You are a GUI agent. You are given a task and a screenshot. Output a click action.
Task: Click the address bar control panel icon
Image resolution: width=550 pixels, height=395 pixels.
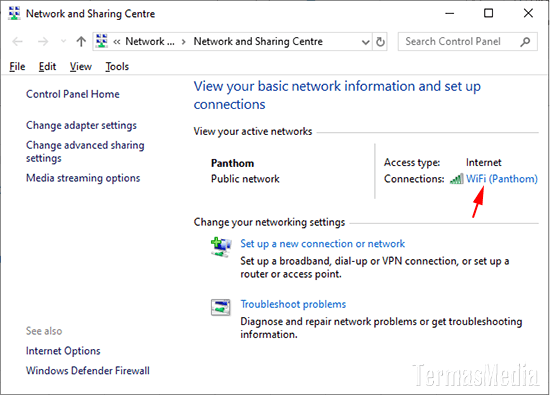point(102,41)
